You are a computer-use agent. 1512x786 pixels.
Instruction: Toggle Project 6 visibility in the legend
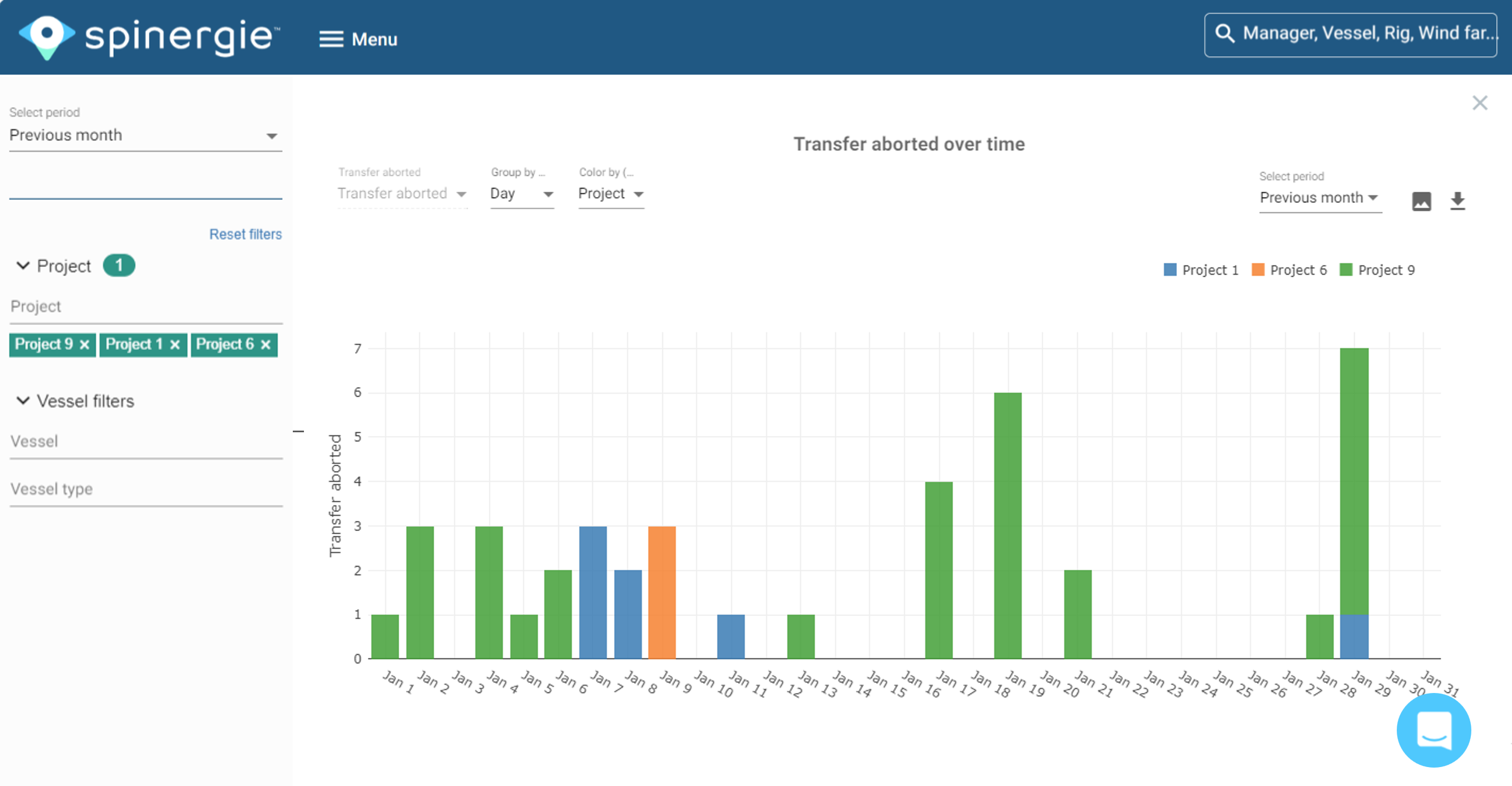[1289, 270]
